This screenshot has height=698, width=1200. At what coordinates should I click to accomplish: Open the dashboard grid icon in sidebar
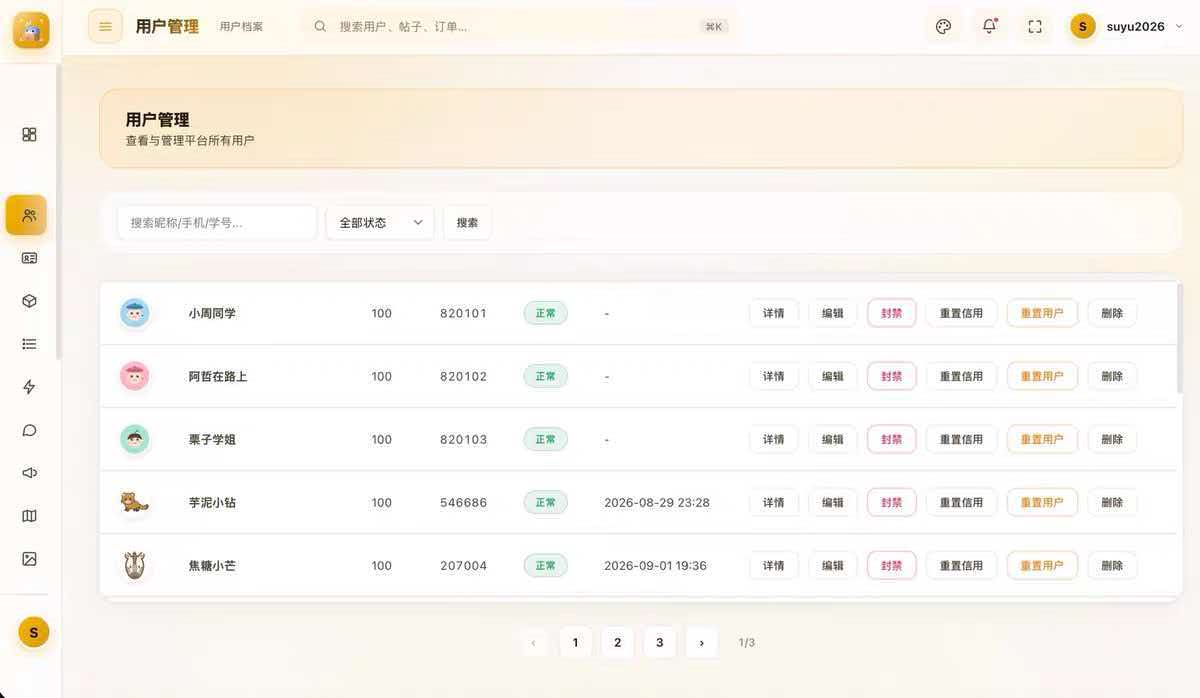(29, 134)
